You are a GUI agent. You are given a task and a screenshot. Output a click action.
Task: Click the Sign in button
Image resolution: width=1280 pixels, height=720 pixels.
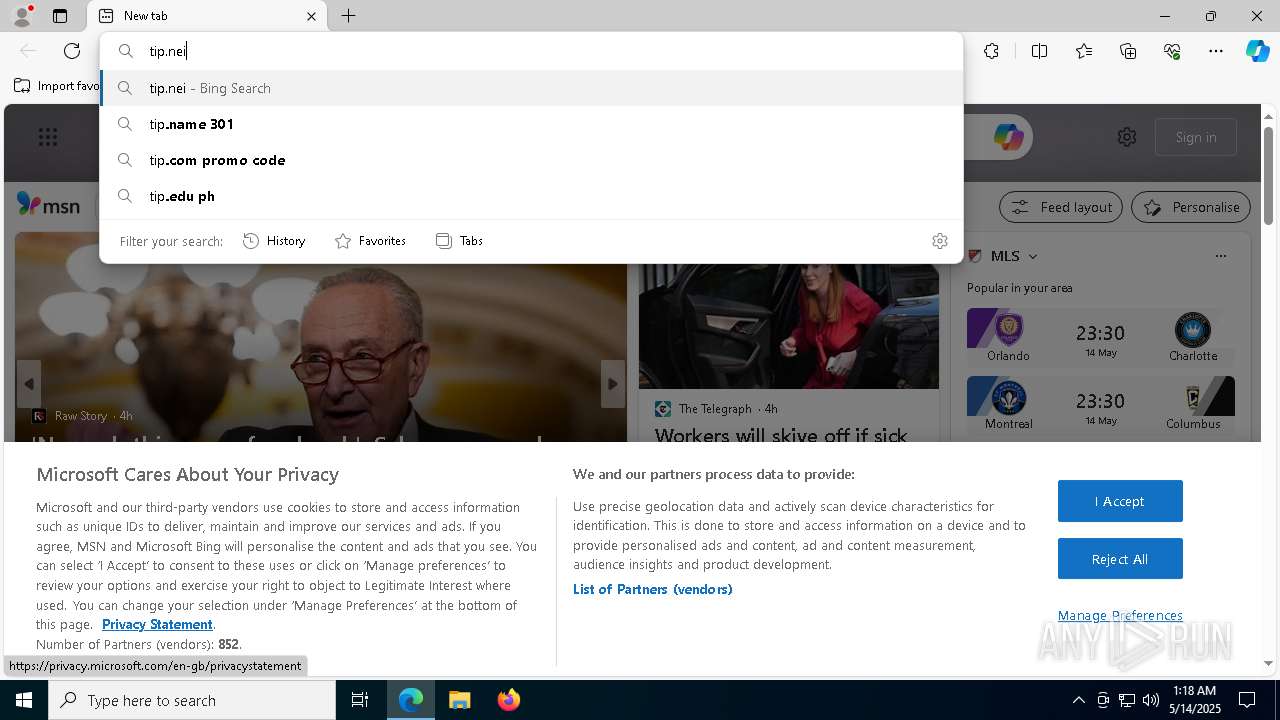pos(1196,137)
